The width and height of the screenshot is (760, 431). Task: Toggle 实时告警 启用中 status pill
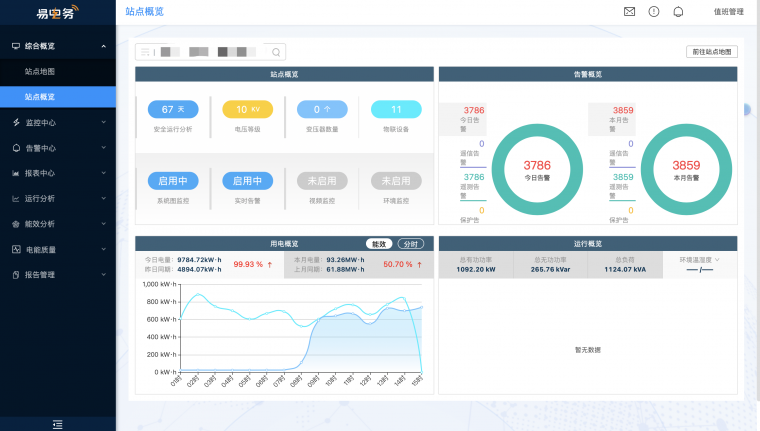[x=247, y=181]
